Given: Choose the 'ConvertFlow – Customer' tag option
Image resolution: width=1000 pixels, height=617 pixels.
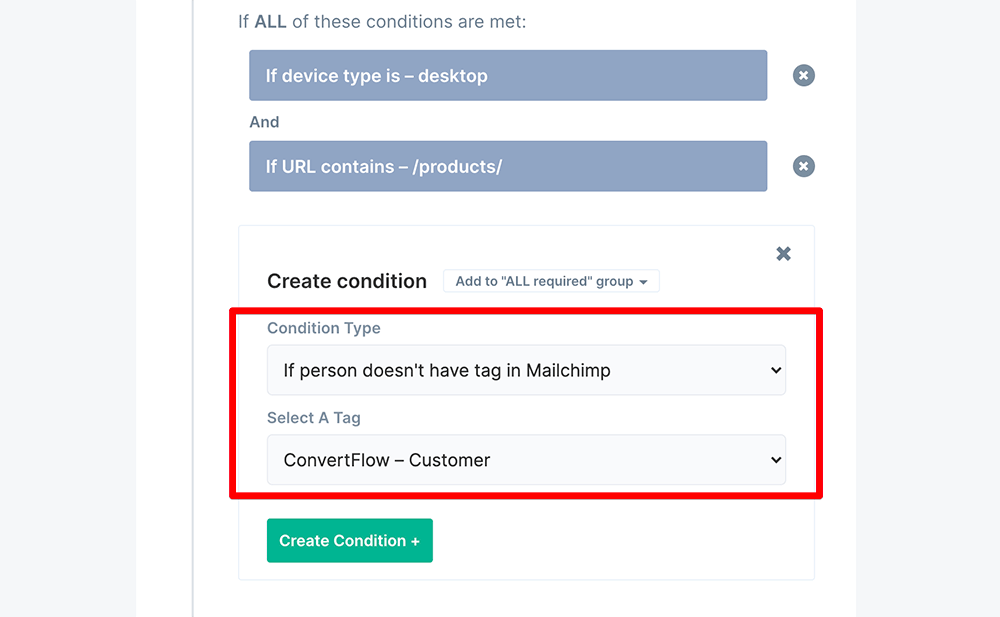Looking at the screenshot, I should (527, 460).
